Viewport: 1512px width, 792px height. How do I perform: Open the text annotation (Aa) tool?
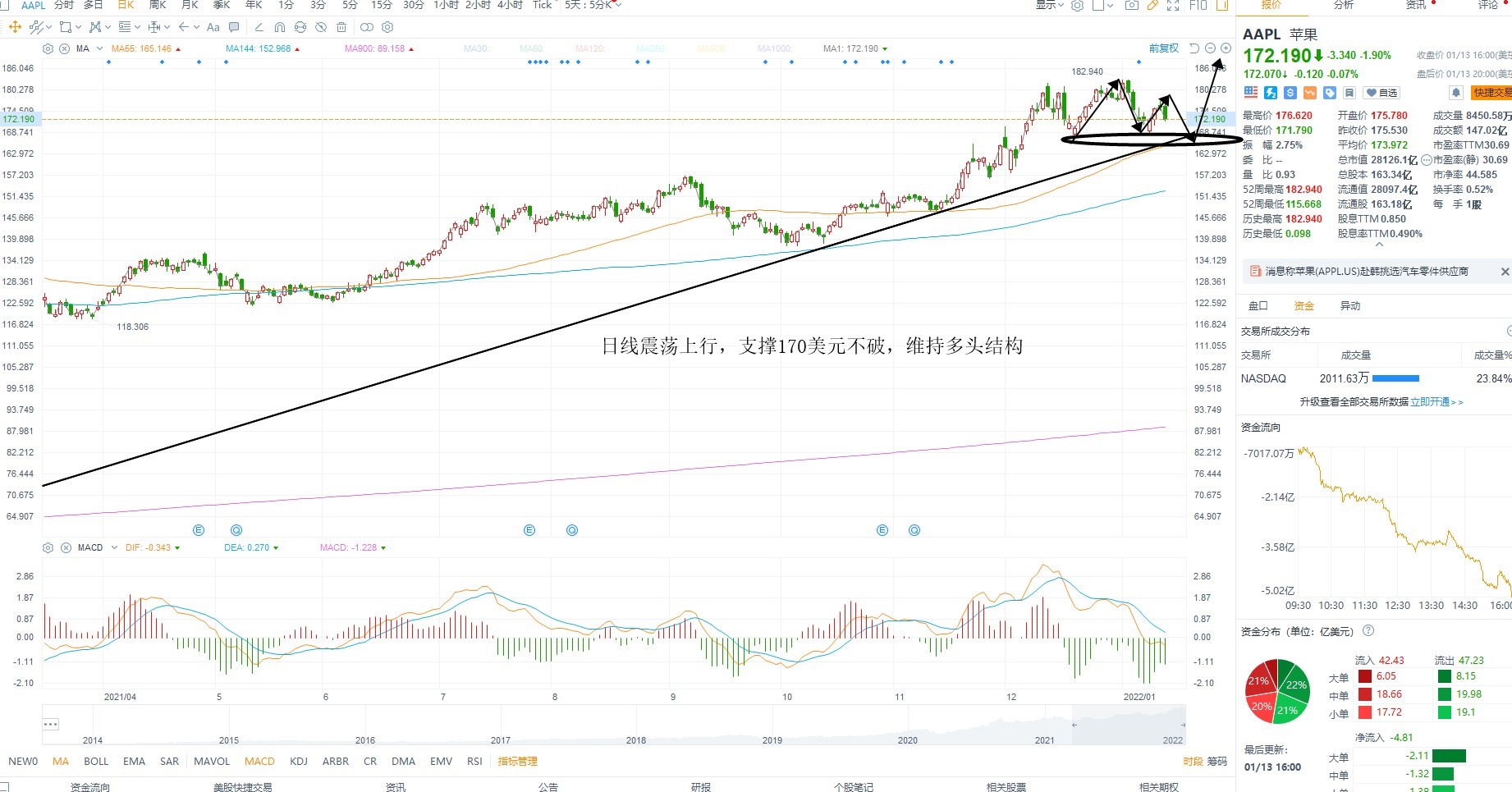tap(213, 27)
